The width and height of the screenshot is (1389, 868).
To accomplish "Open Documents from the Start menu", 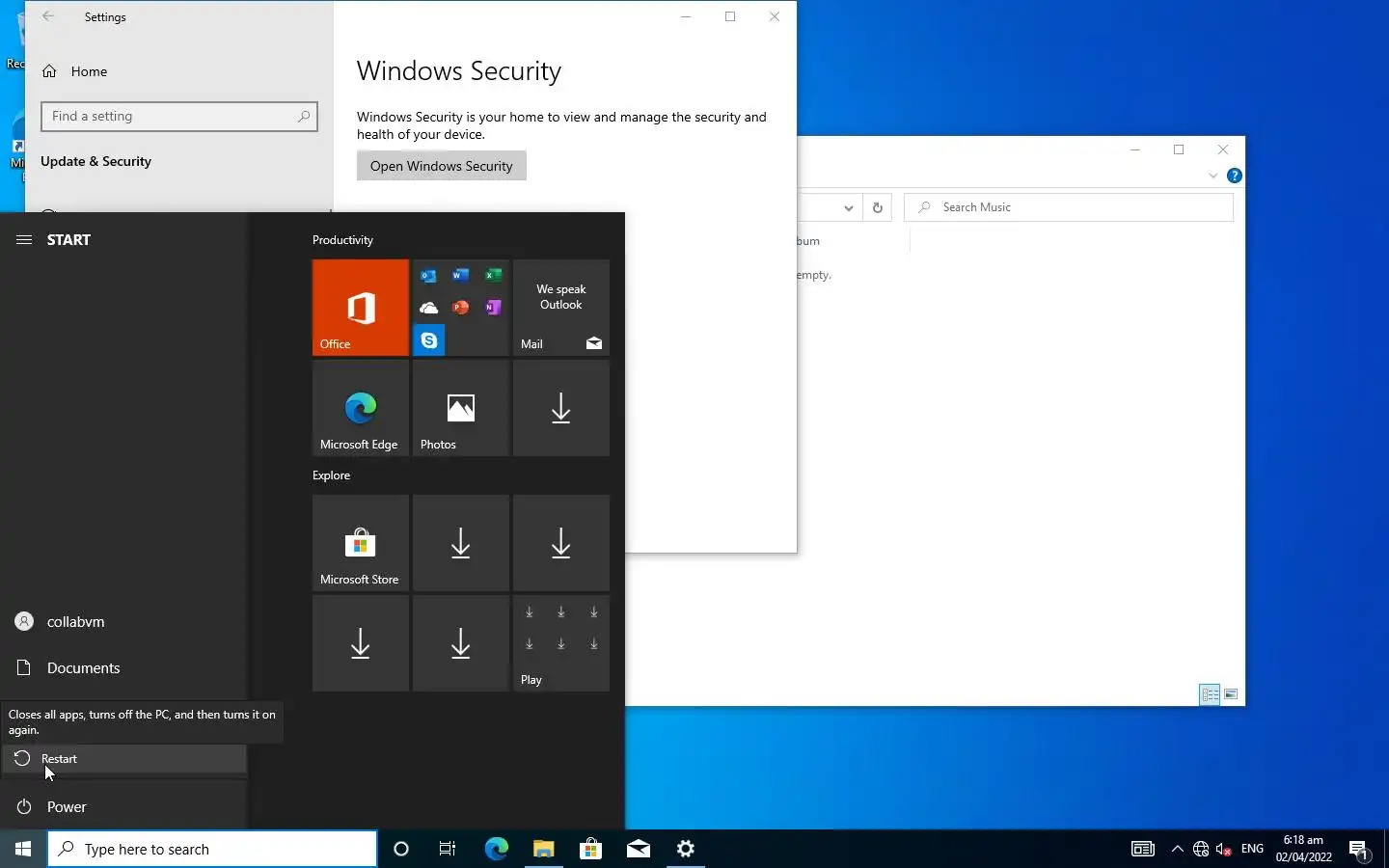I will (123, 667).
